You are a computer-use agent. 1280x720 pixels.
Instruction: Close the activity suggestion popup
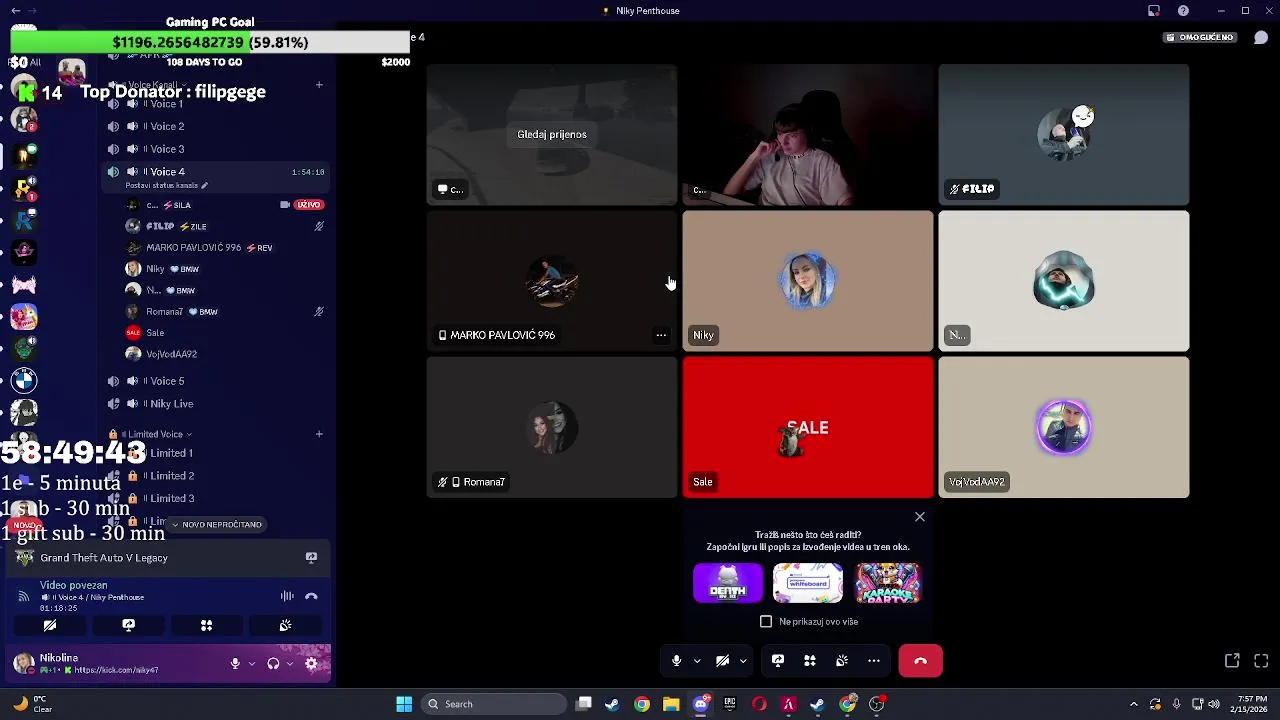pos(920,517)
